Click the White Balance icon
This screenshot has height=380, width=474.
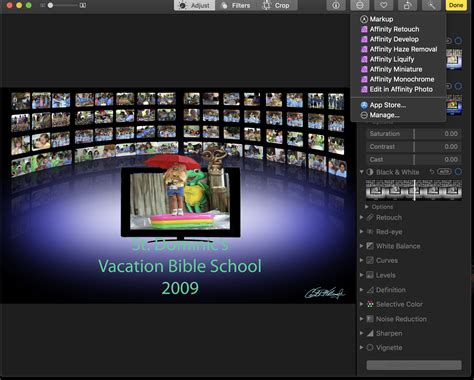point(370,246)
